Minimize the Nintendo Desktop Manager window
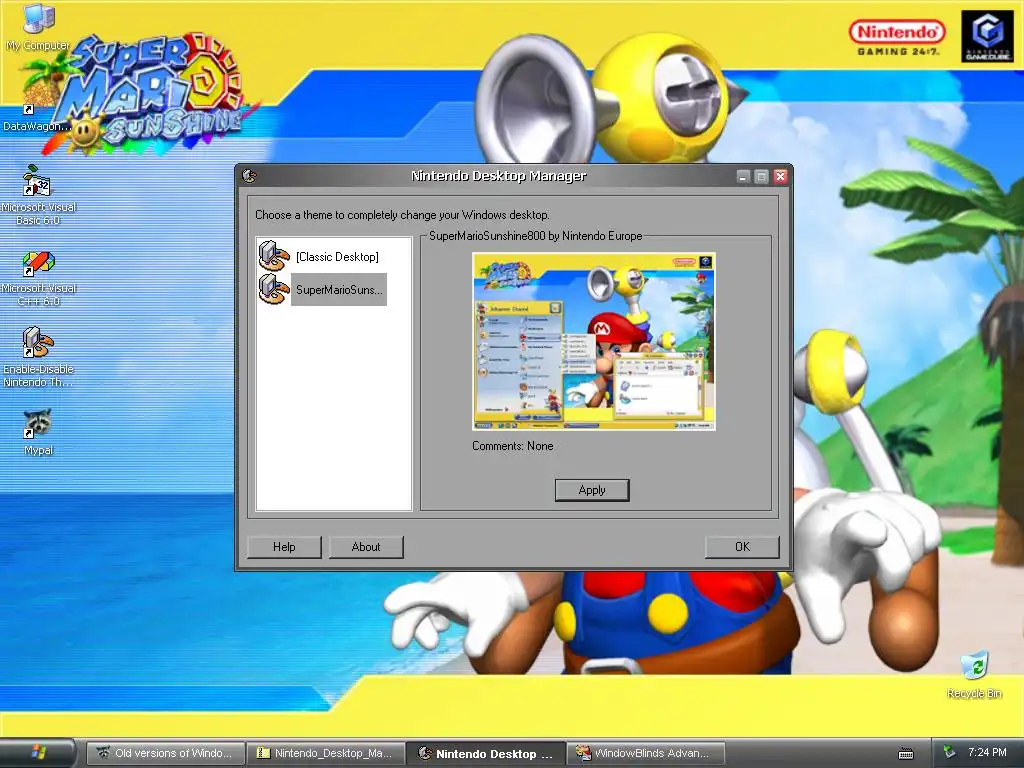 [743, 176]
